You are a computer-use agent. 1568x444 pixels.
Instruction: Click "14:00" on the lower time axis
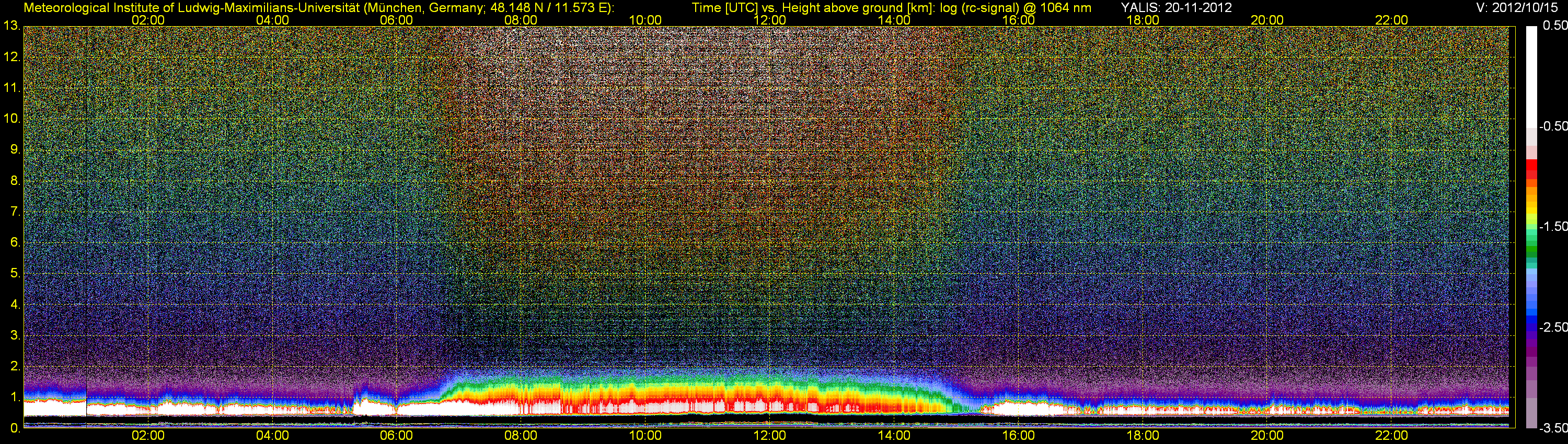tap(894, 436)
